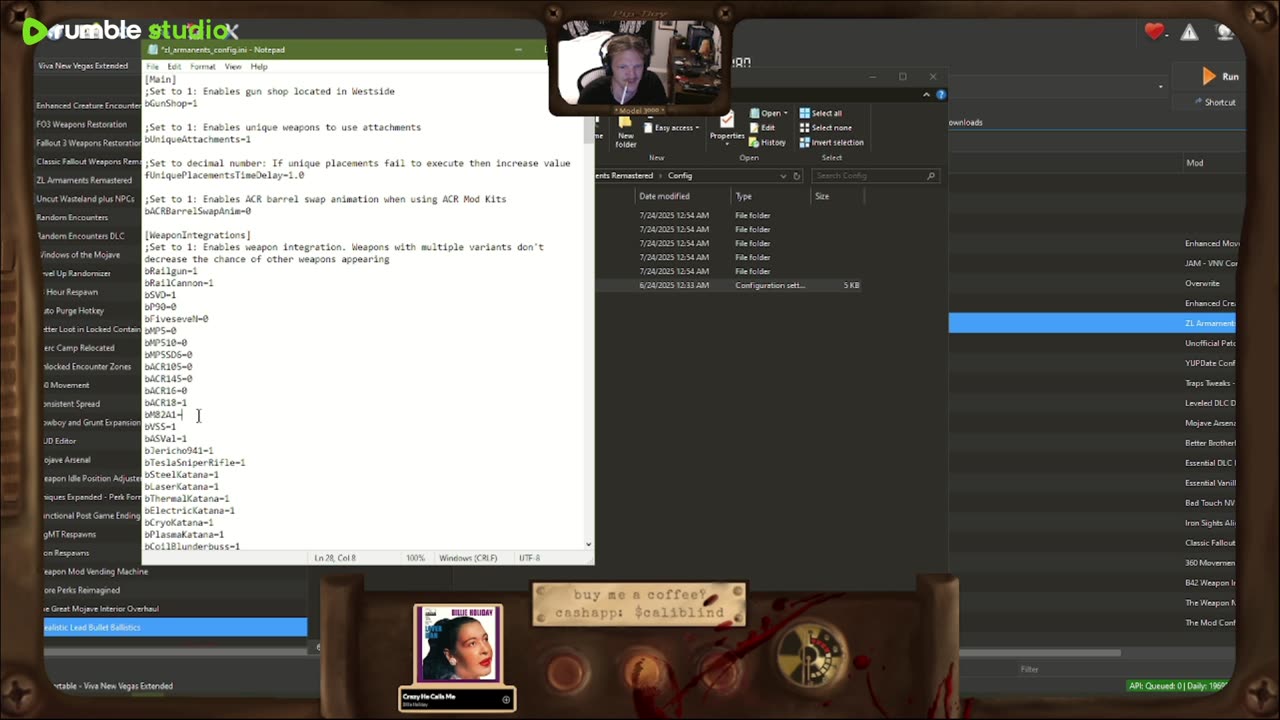Screen dimensions: 1280x720
Task: Select Mojave Arsenal row in right list
Action: point(1209,423)
